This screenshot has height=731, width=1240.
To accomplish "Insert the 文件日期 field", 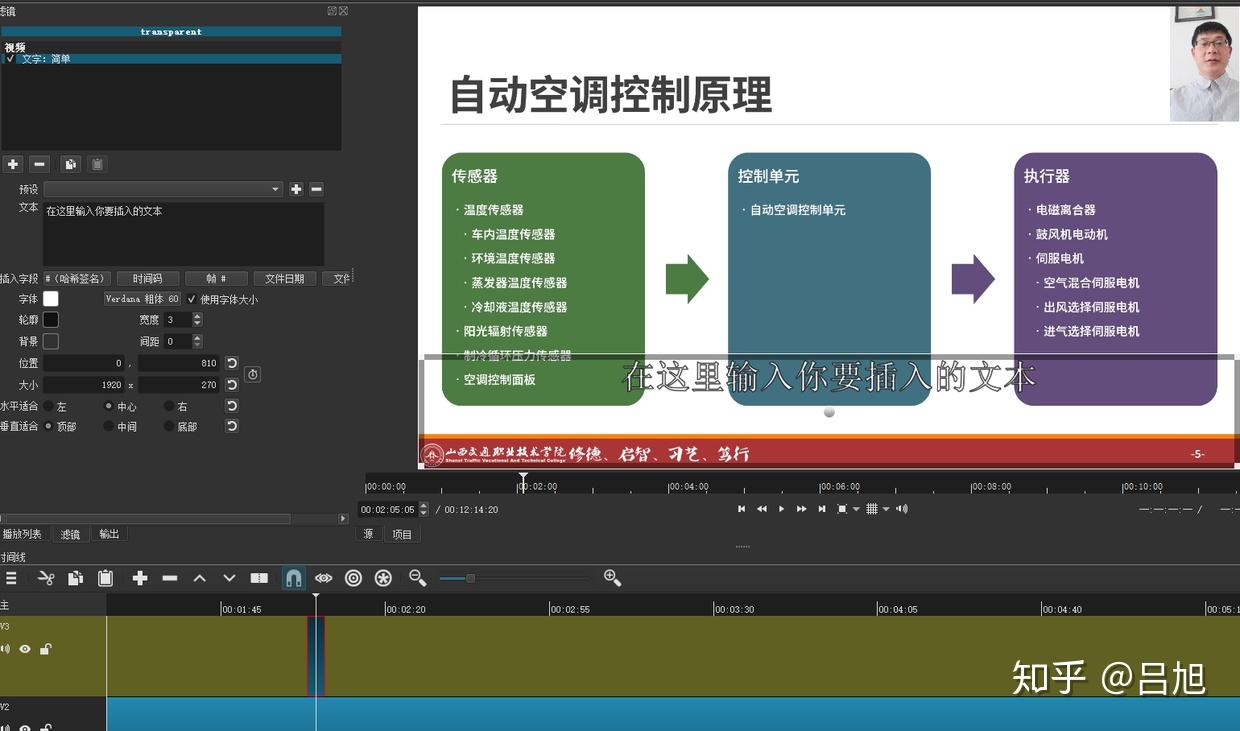I will pos(285,279).
